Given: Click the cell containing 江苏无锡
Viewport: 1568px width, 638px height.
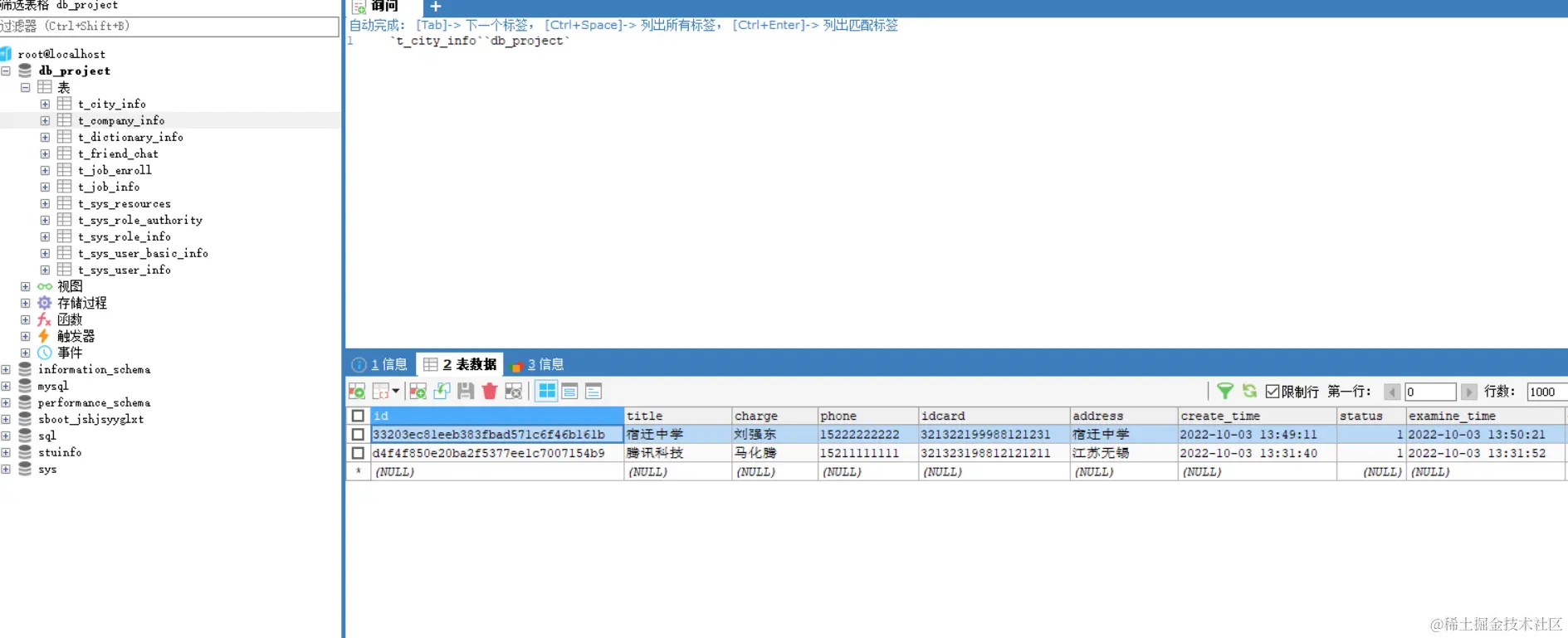Looking at the screenshot, I should pyautogui.click(x=1123, y=453).
